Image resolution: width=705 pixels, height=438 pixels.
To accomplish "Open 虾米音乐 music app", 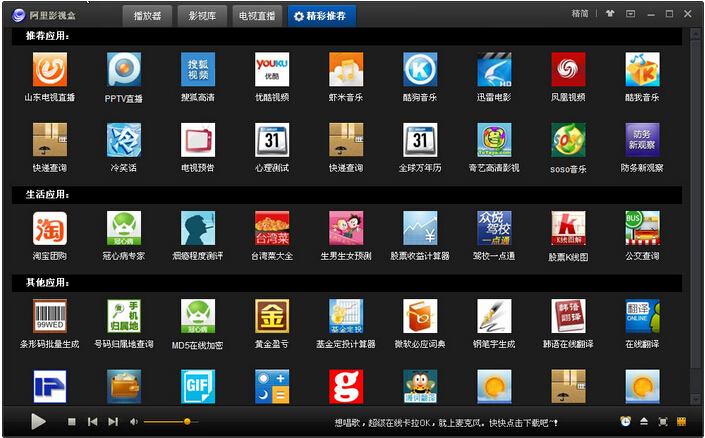I will coord(346,70).
